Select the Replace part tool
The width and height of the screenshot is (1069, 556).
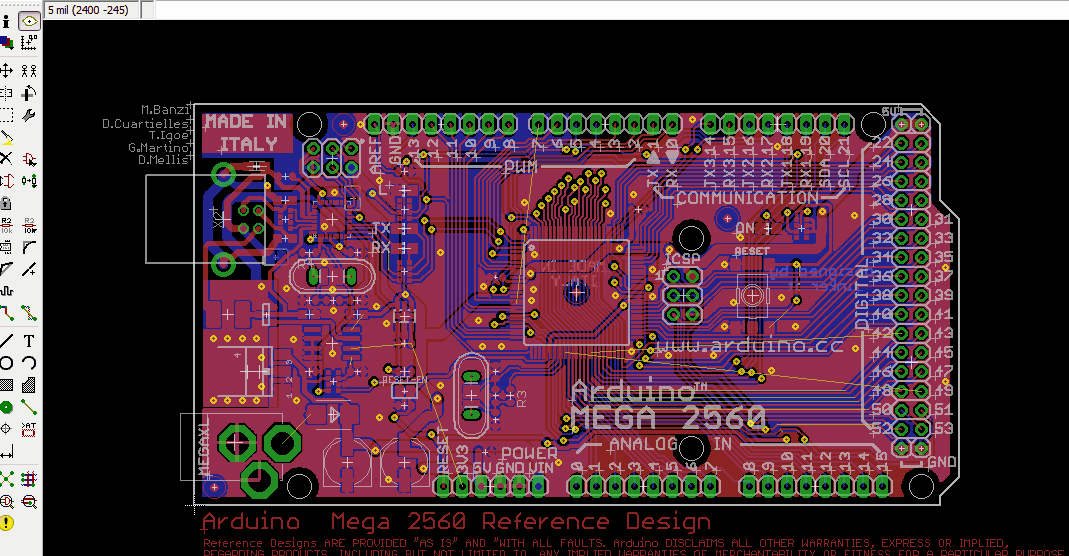(x=29, y=181)
